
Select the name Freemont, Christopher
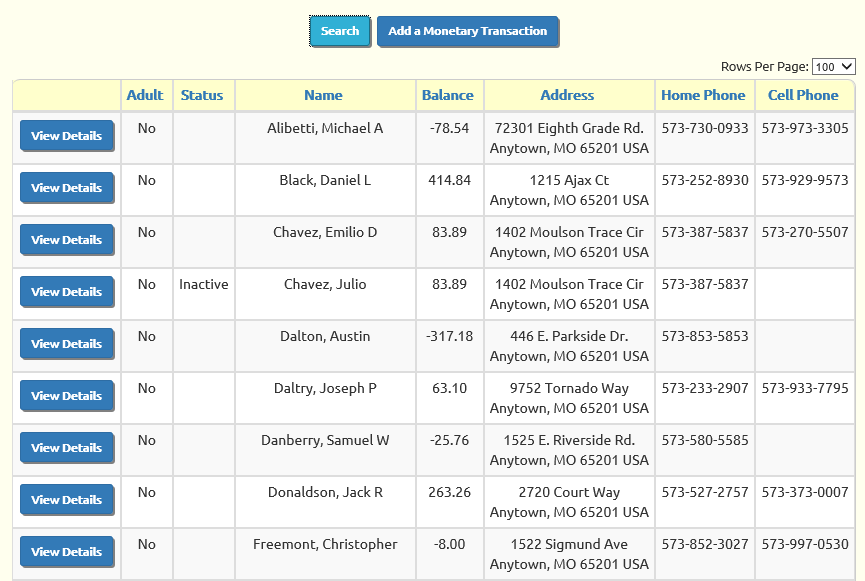[x=325, y=544]
